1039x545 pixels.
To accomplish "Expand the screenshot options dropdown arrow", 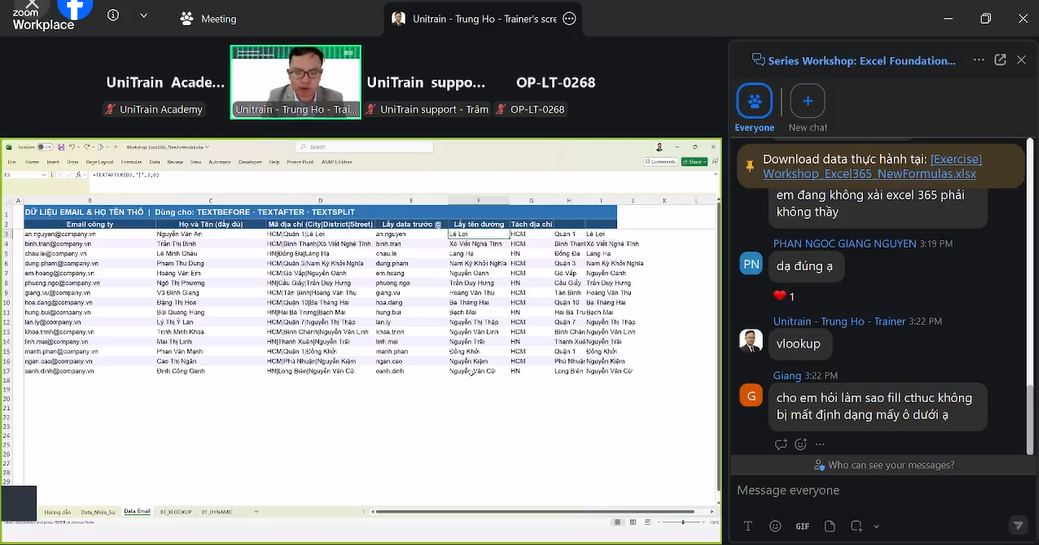I will (x=876, y=526).
